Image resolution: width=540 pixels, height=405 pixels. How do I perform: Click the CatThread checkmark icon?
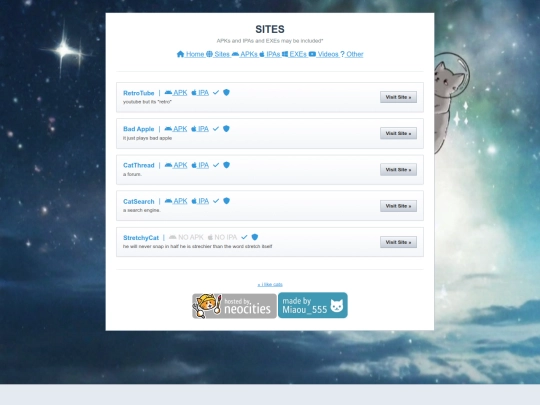[216, 165]
